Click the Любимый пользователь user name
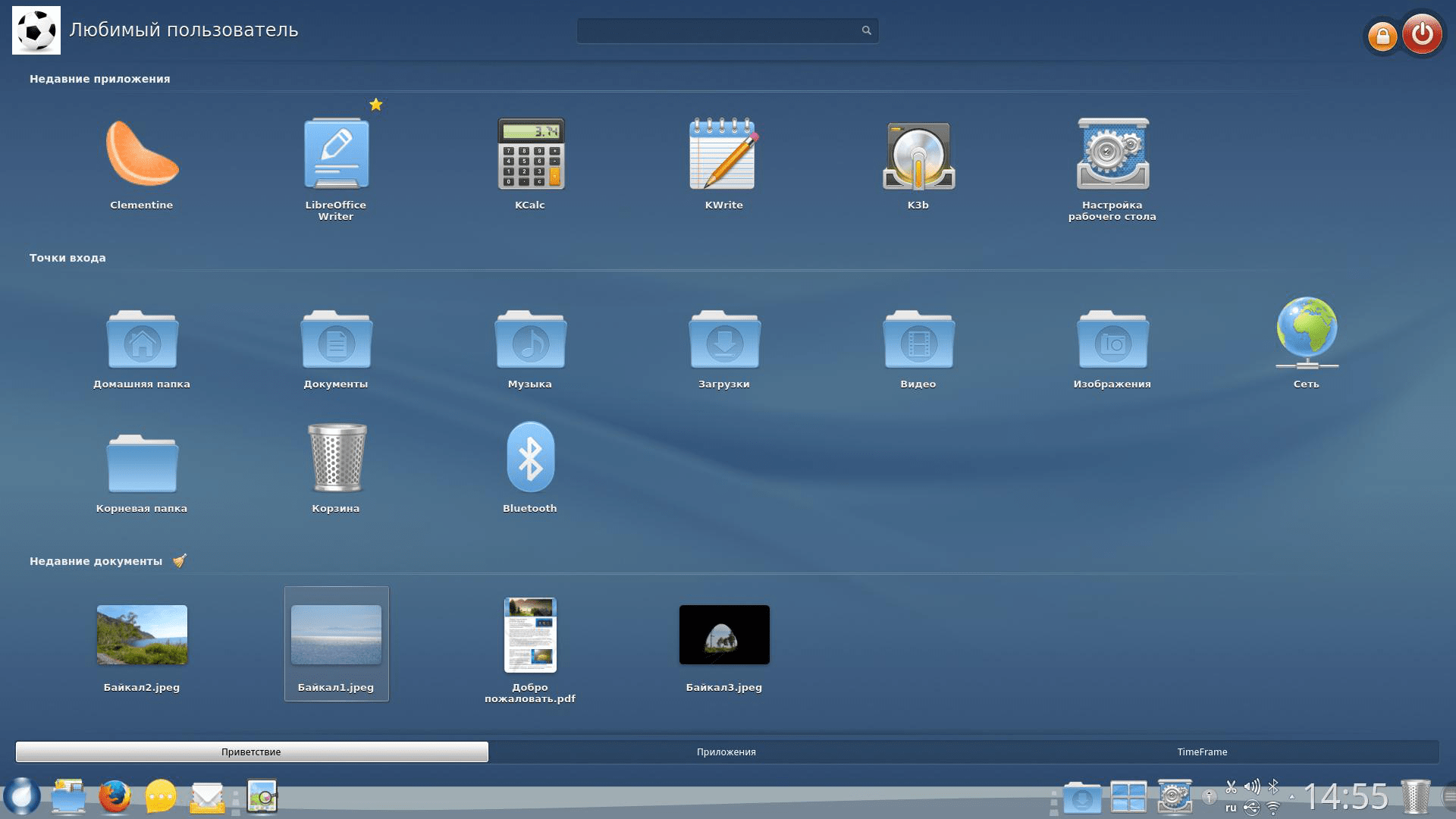 [x=184, y=30]
